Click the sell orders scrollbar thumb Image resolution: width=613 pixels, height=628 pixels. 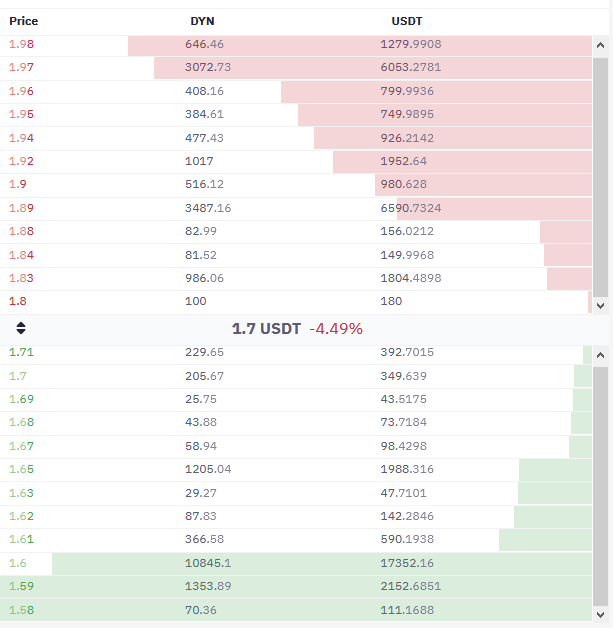pyautogui.click(x=600, y=177)
